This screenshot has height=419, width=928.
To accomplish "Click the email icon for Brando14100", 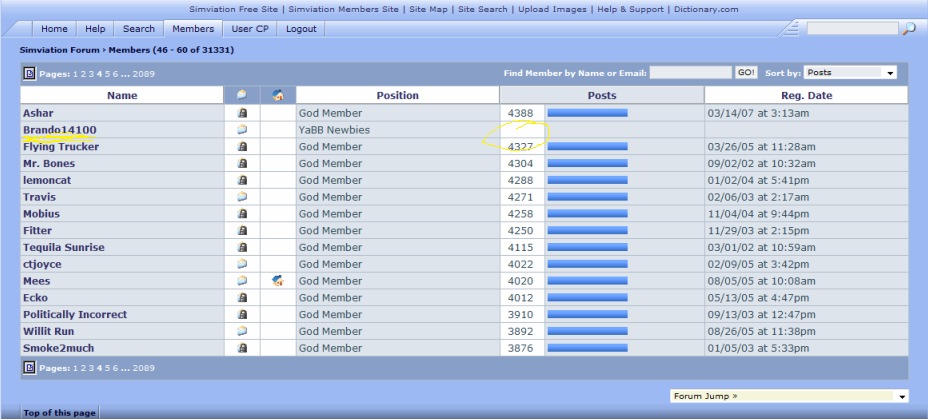I will pos(241,130).
